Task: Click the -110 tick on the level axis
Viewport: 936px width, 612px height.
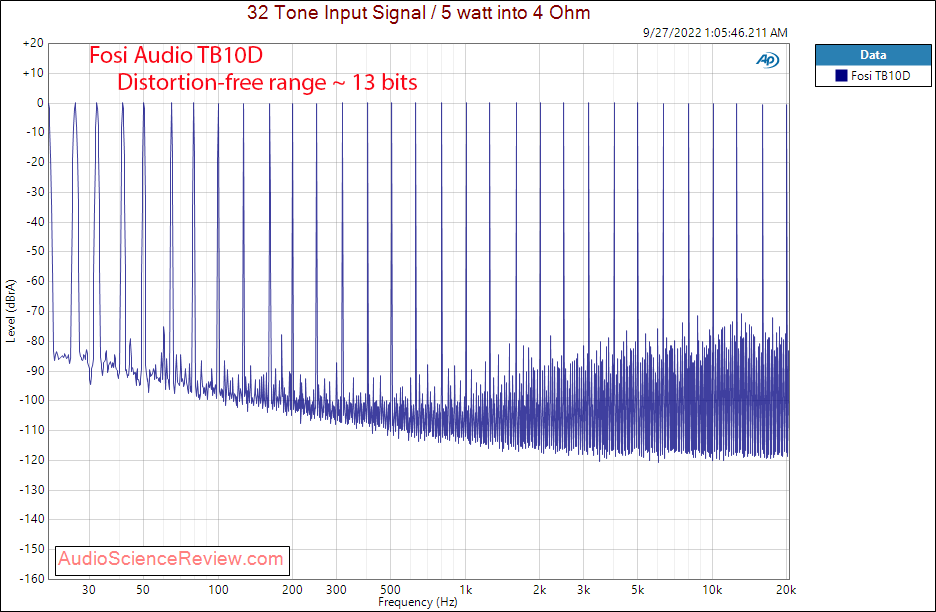Action: [32, 430]
